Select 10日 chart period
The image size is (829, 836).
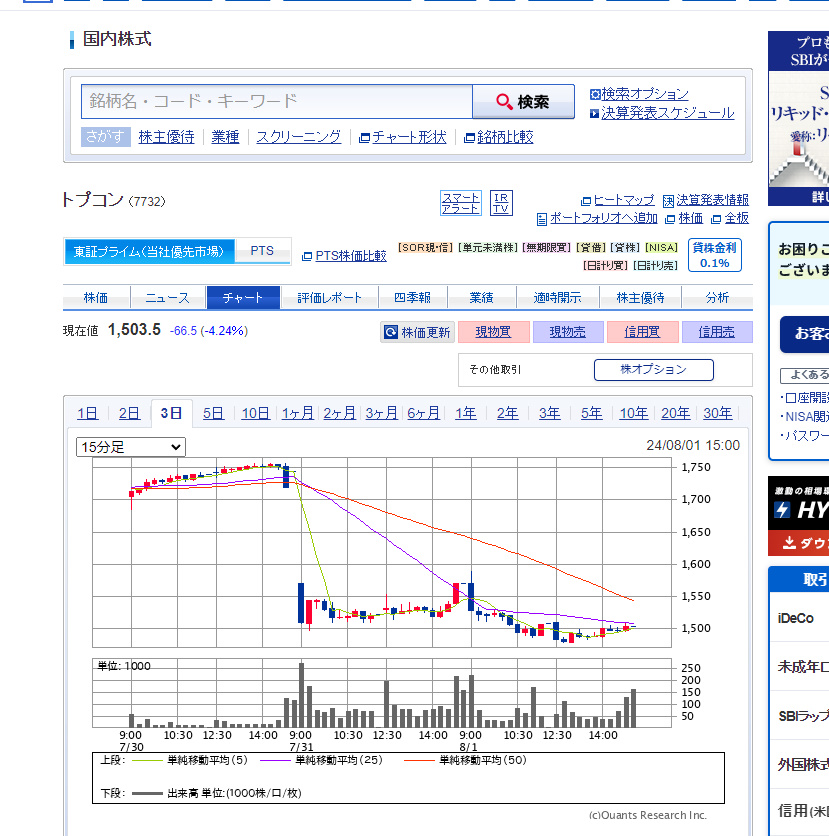point(255,413)
